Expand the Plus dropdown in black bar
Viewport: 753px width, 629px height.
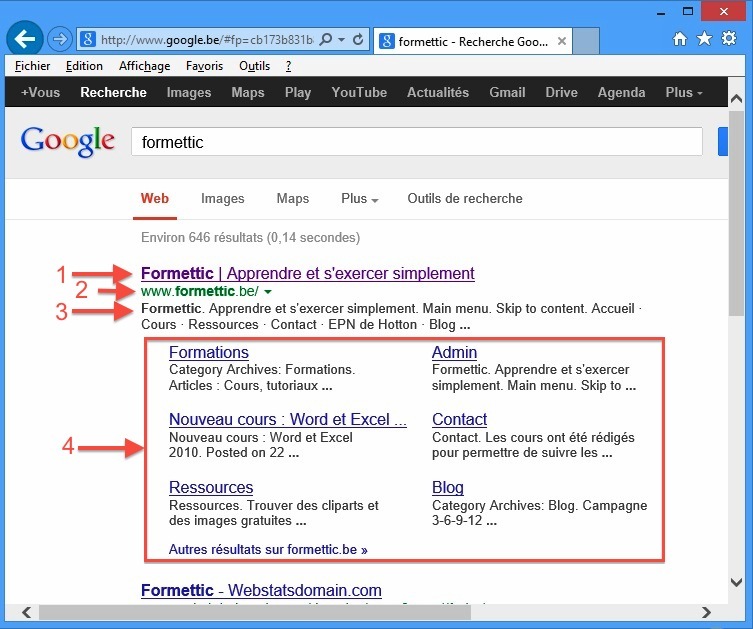pos(684,92)
